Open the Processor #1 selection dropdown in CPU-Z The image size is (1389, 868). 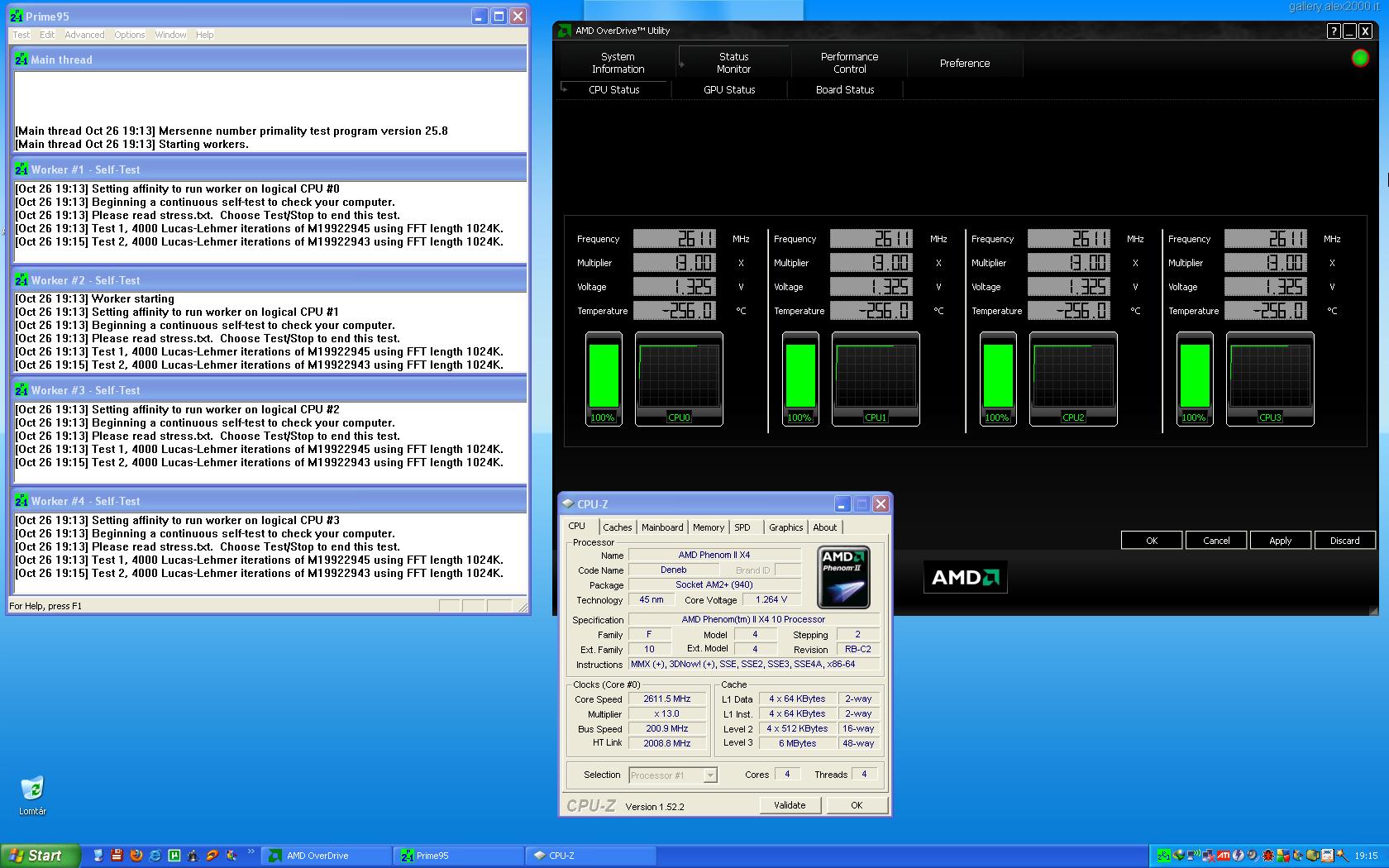710,775
